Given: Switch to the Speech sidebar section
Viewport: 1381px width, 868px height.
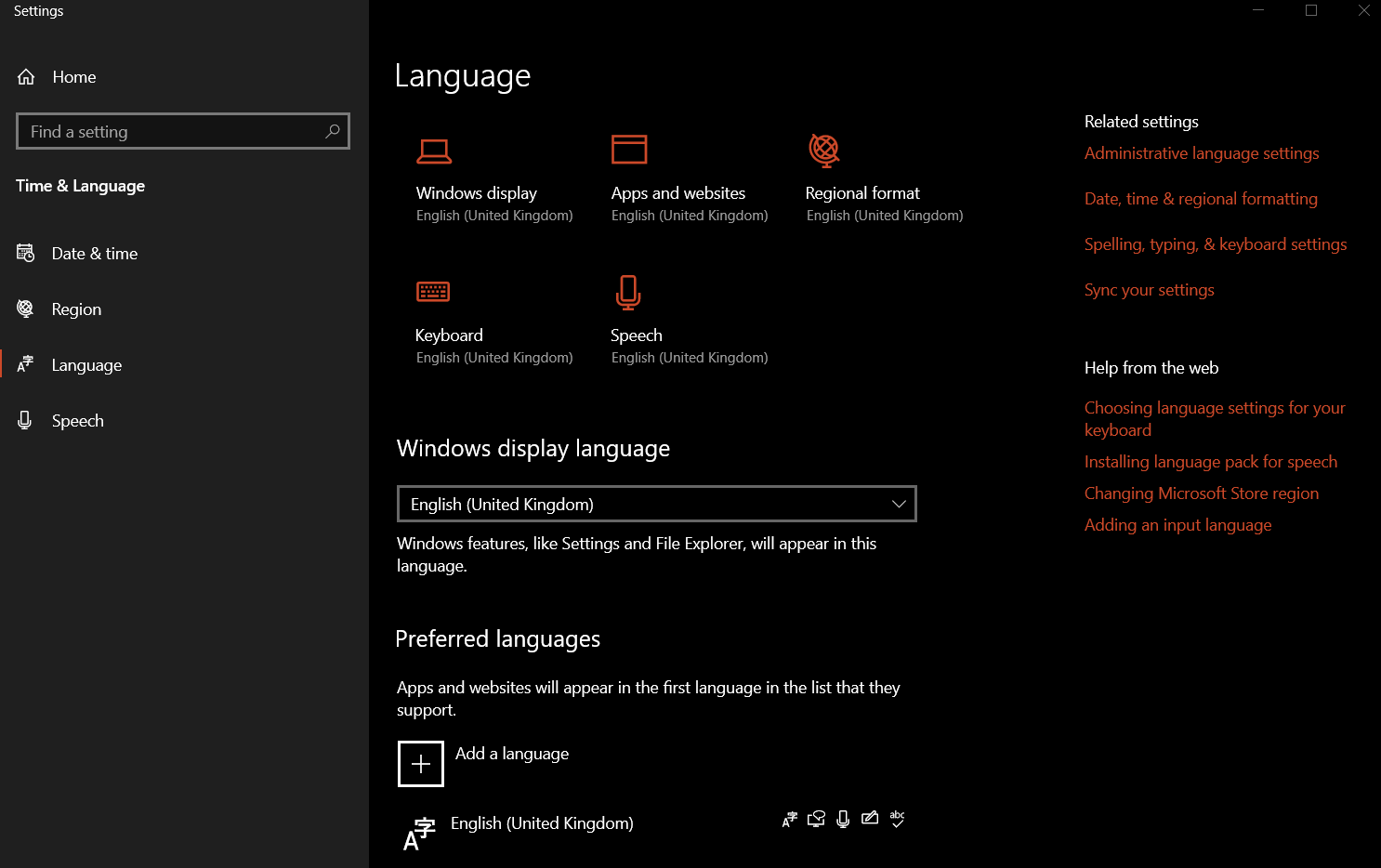Looking at the screenshot, I should [77, 421].
